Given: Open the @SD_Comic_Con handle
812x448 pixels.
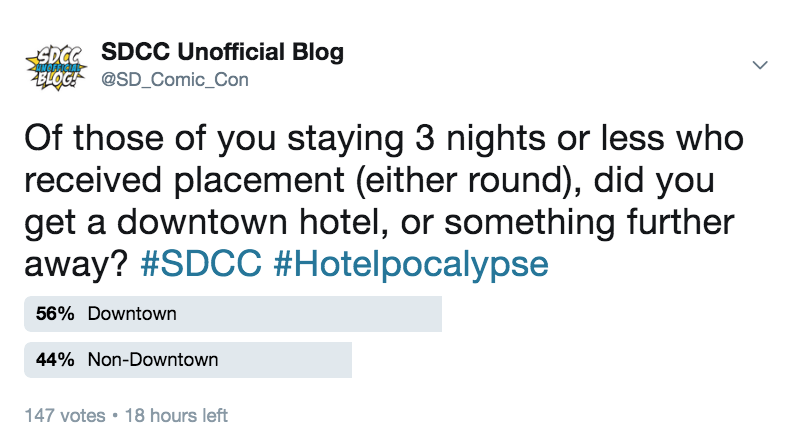Looking at the screenshot, I should (x=175, y=80).
